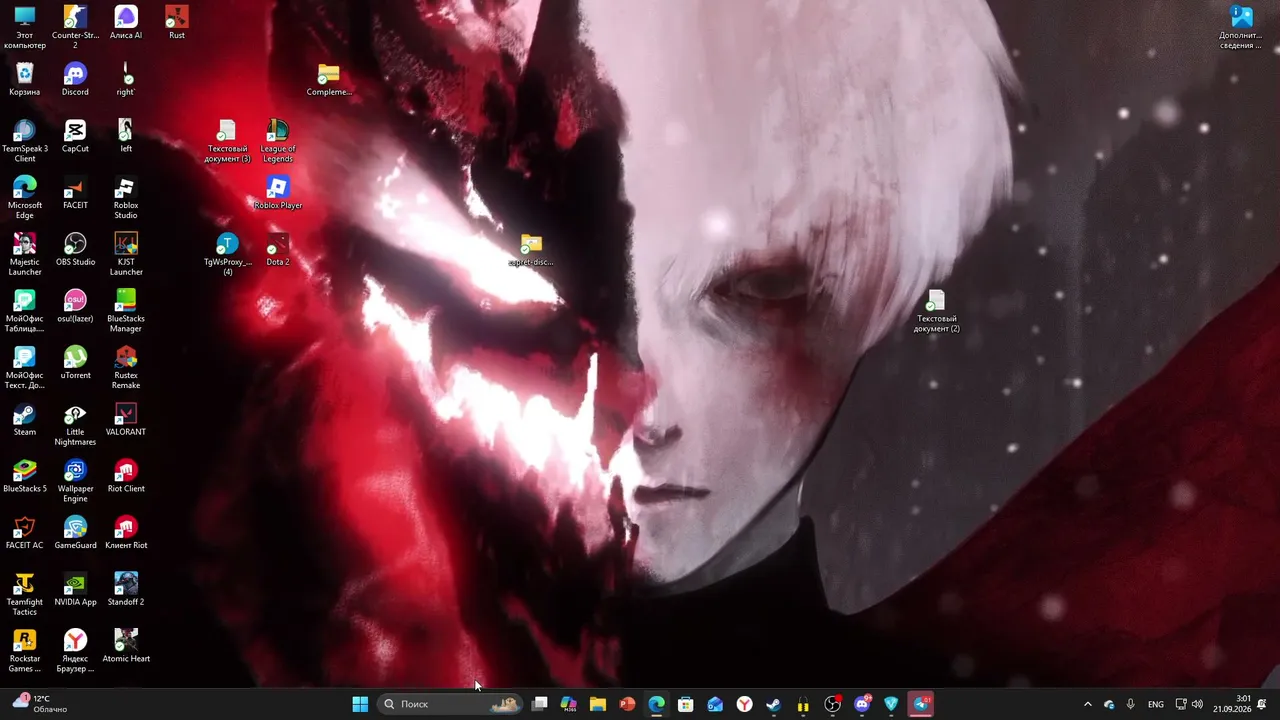Select the Teamfight Tactics icon
The image size is (1280, 720).
24,595
